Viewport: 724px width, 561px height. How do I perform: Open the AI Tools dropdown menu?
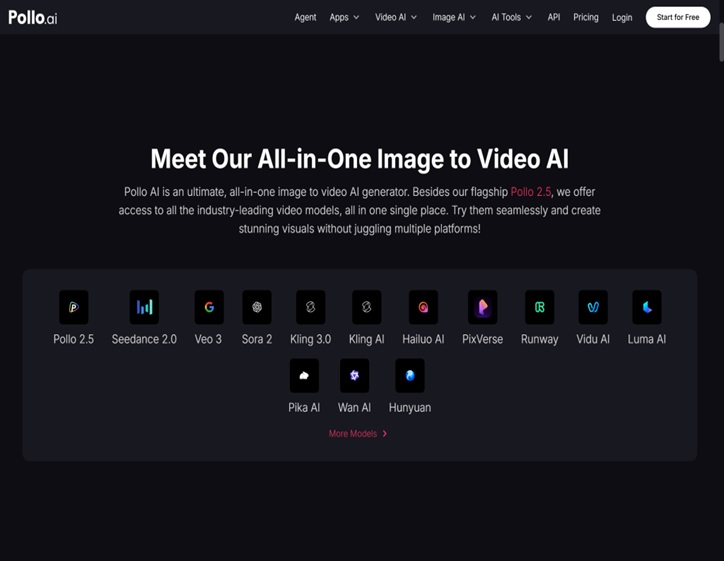pyautogui.click(x=512, y=18)
